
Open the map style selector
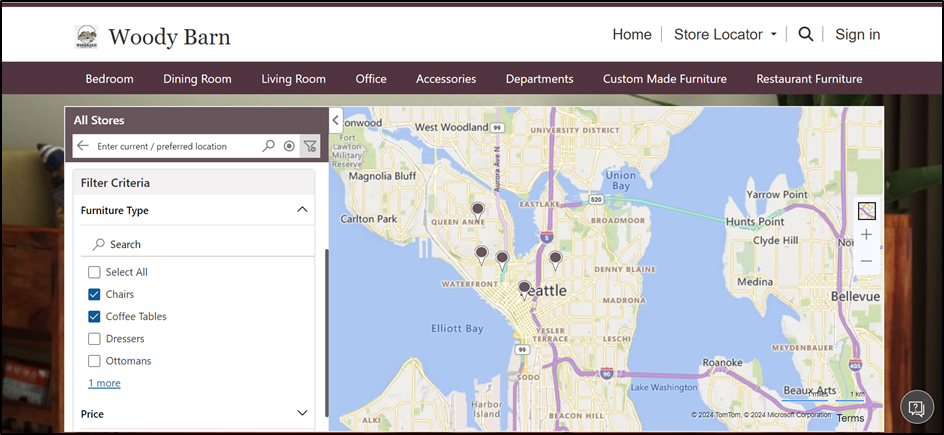(x=866, y=211)
